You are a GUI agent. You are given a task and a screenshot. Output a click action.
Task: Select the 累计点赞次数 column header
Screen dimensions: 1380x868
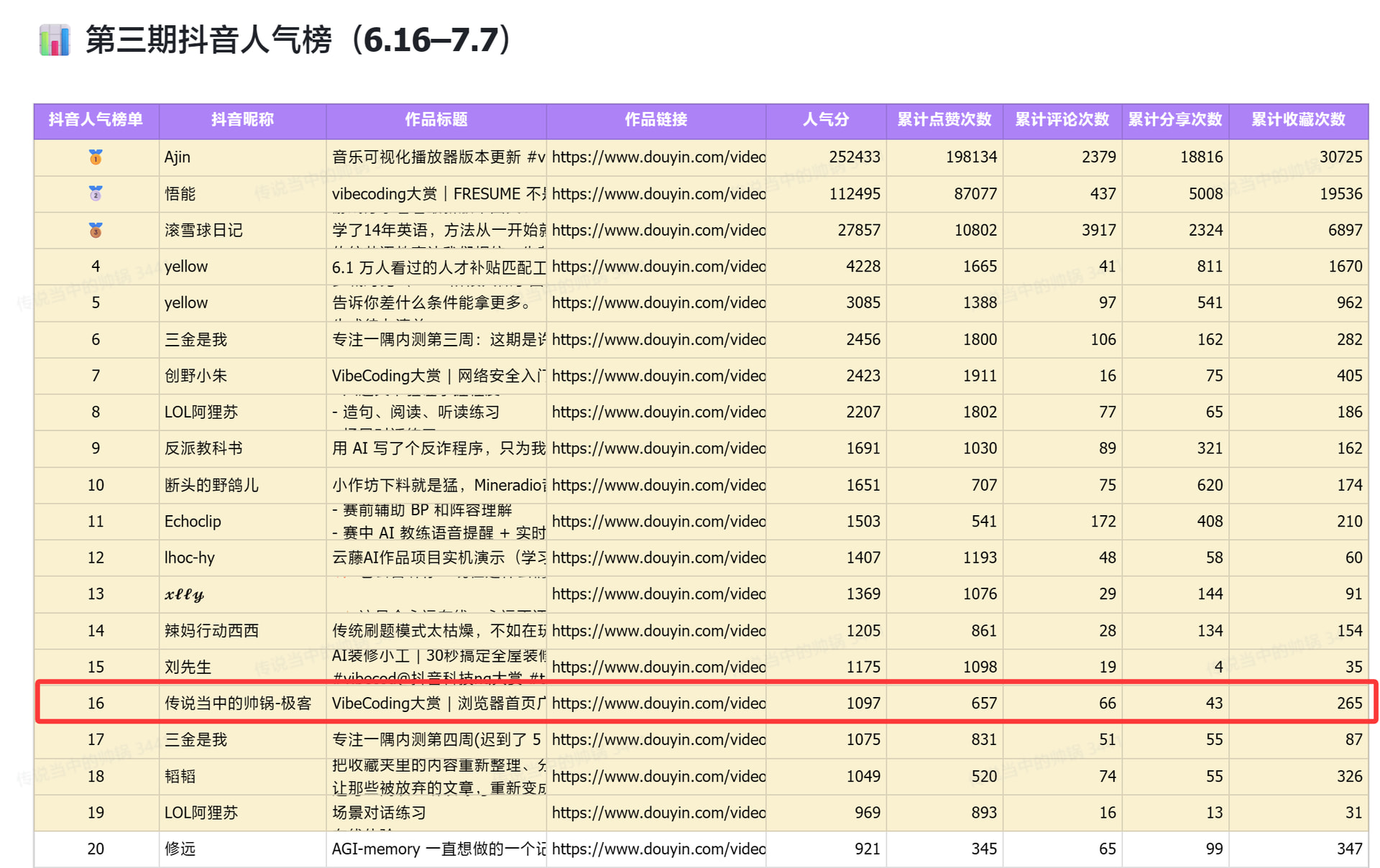[x=944, y=120]
